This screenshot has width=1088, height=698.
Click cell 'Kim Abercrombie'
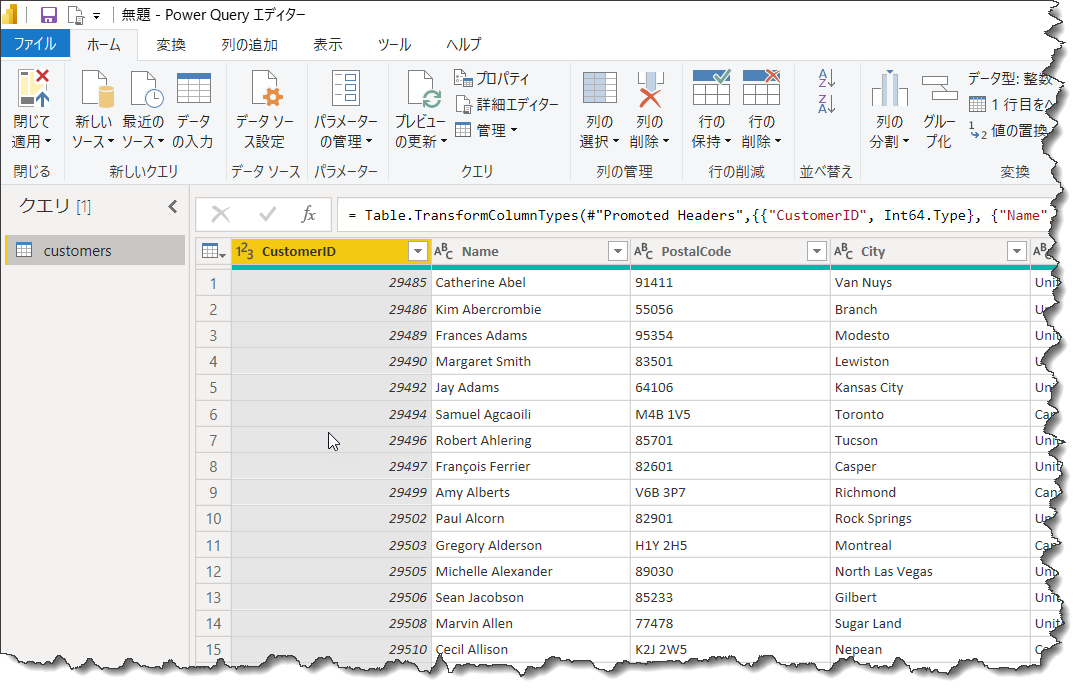point(530,309)
